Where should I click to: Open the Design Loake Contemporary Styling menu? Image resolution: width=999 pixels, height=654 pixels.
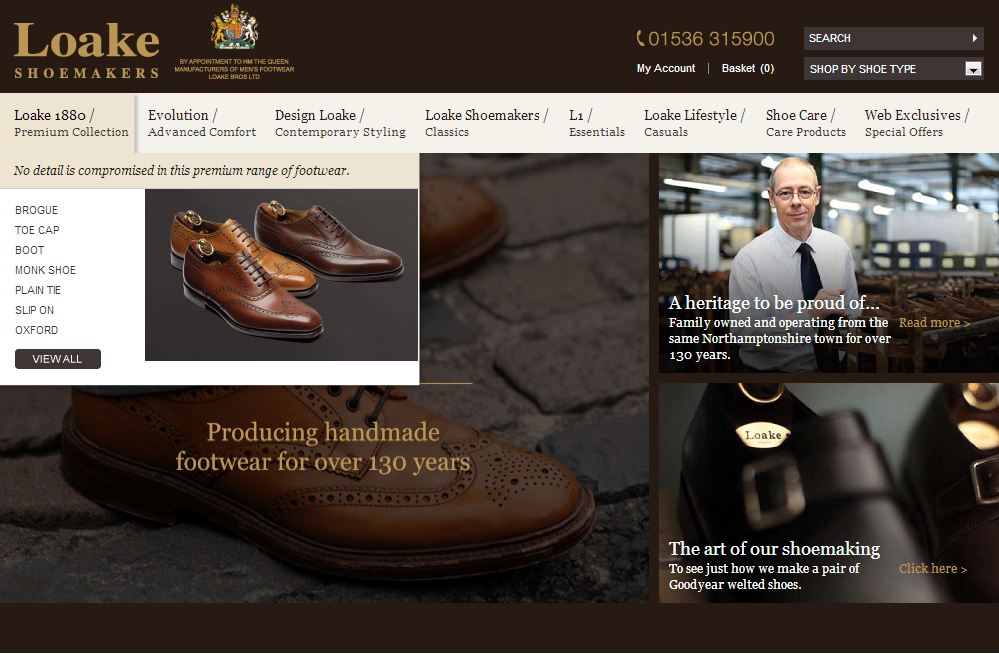340,123
